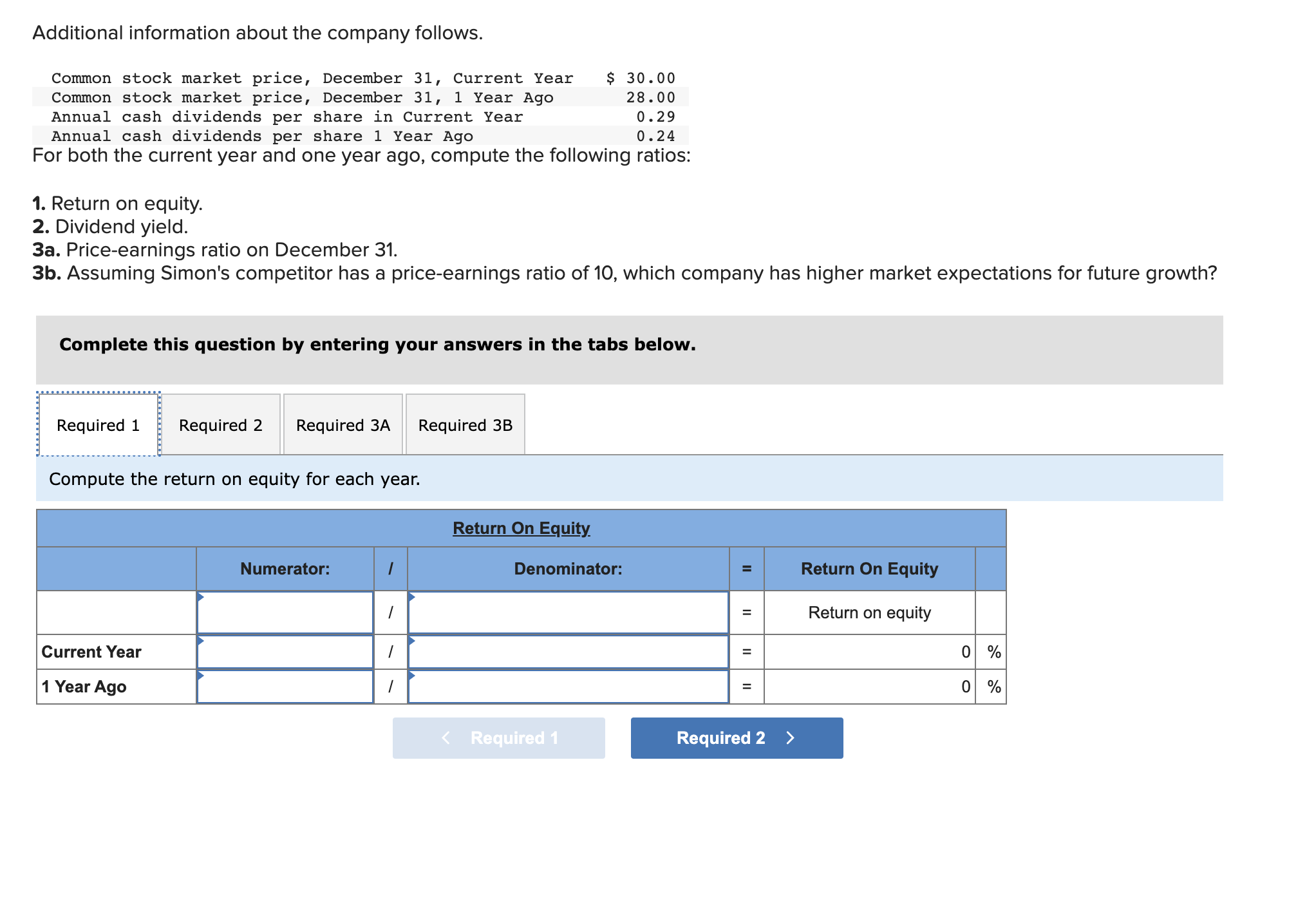
Task: Select Current Year denominator input cell
Action: (x=568, y=652)
